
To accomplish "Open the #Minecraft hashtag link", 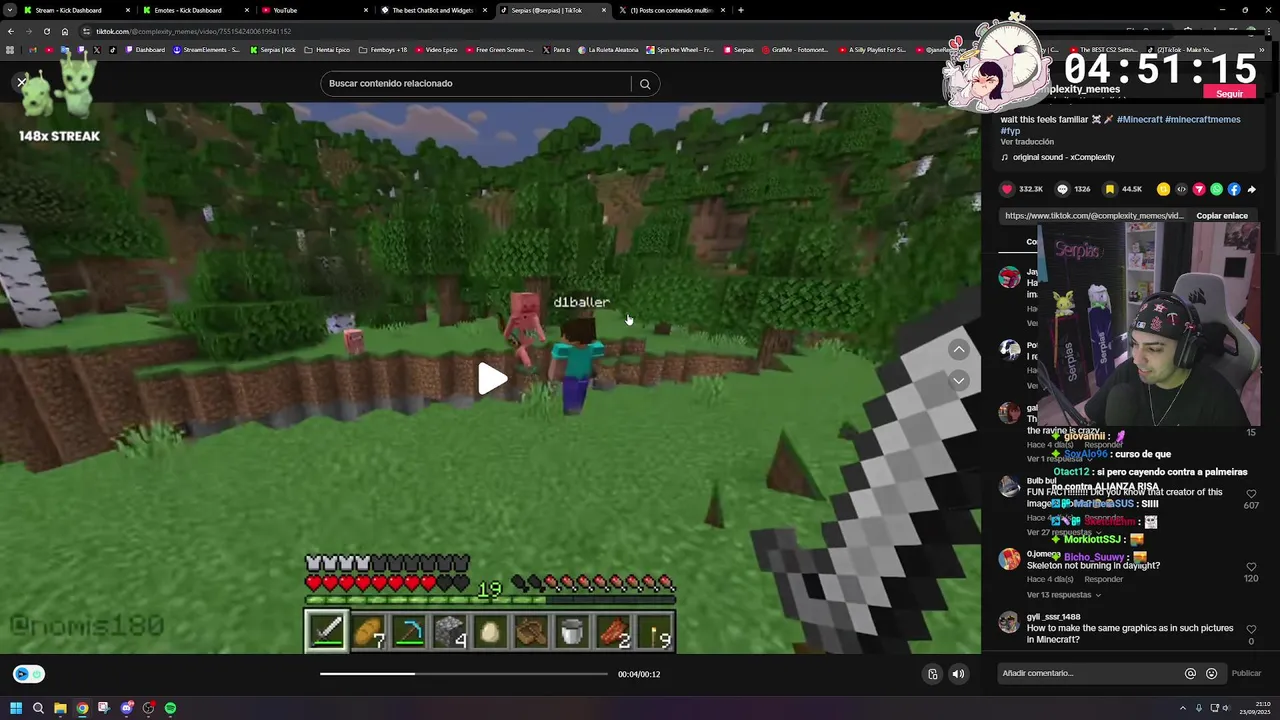I will [x=1139, y=119].
